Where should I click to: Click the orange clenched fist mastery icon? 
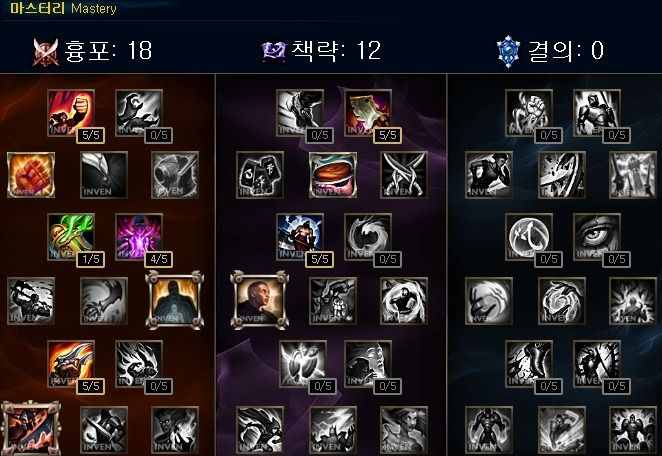coord(31,175)
